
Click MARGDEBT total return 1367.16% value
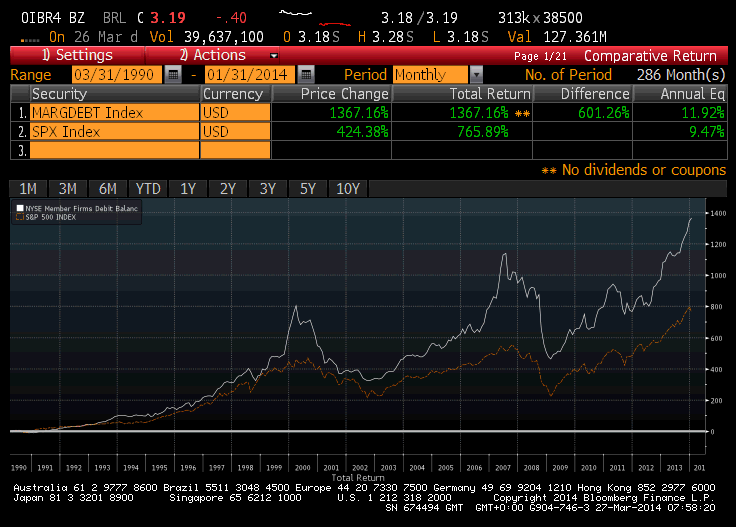[x=479, y=113]
